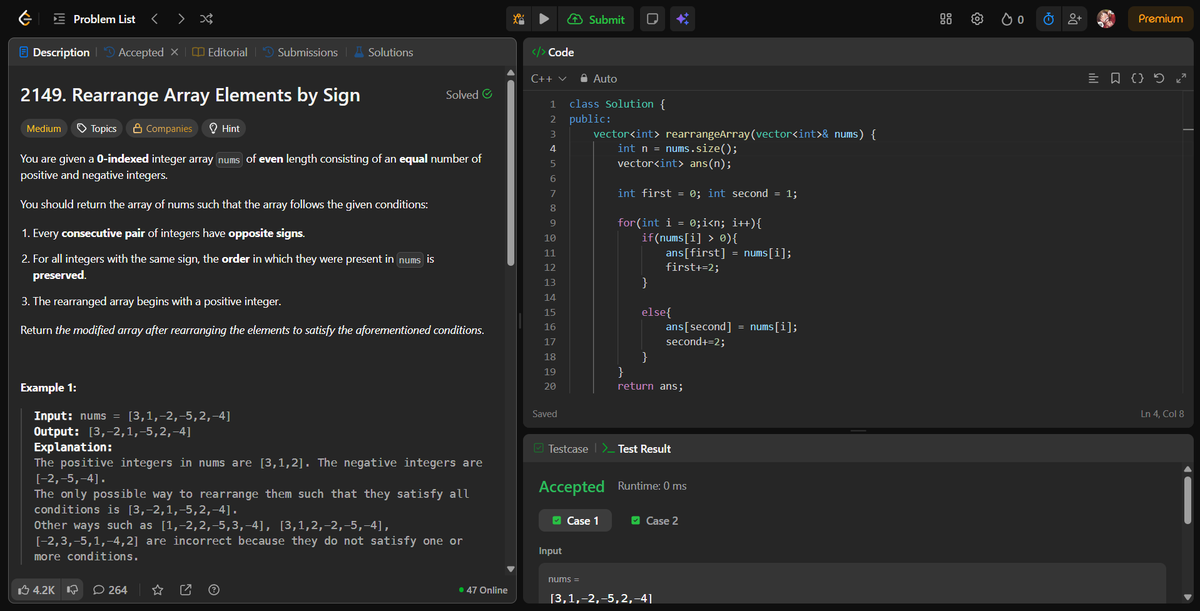Click the 'Runtime: 0 ms' text
The height and width of the screenshot is (611, 1200).
coord(652,486)
